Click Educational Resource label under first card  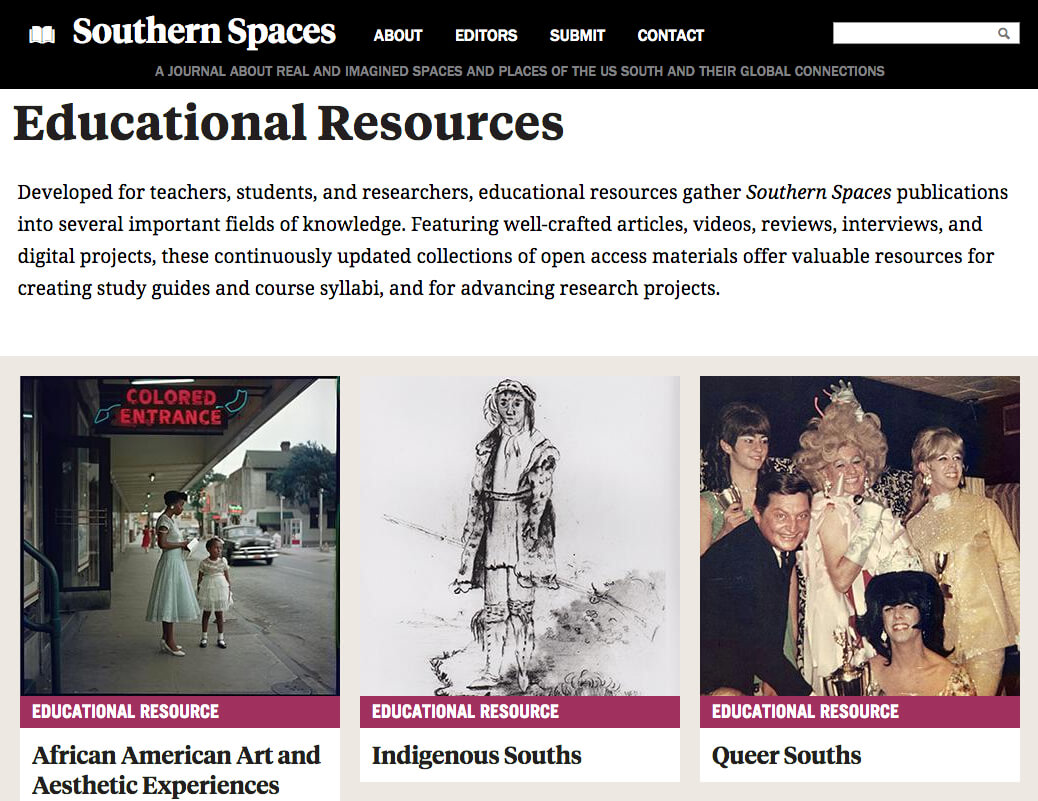pyautogui.click(x=125, y=712)
